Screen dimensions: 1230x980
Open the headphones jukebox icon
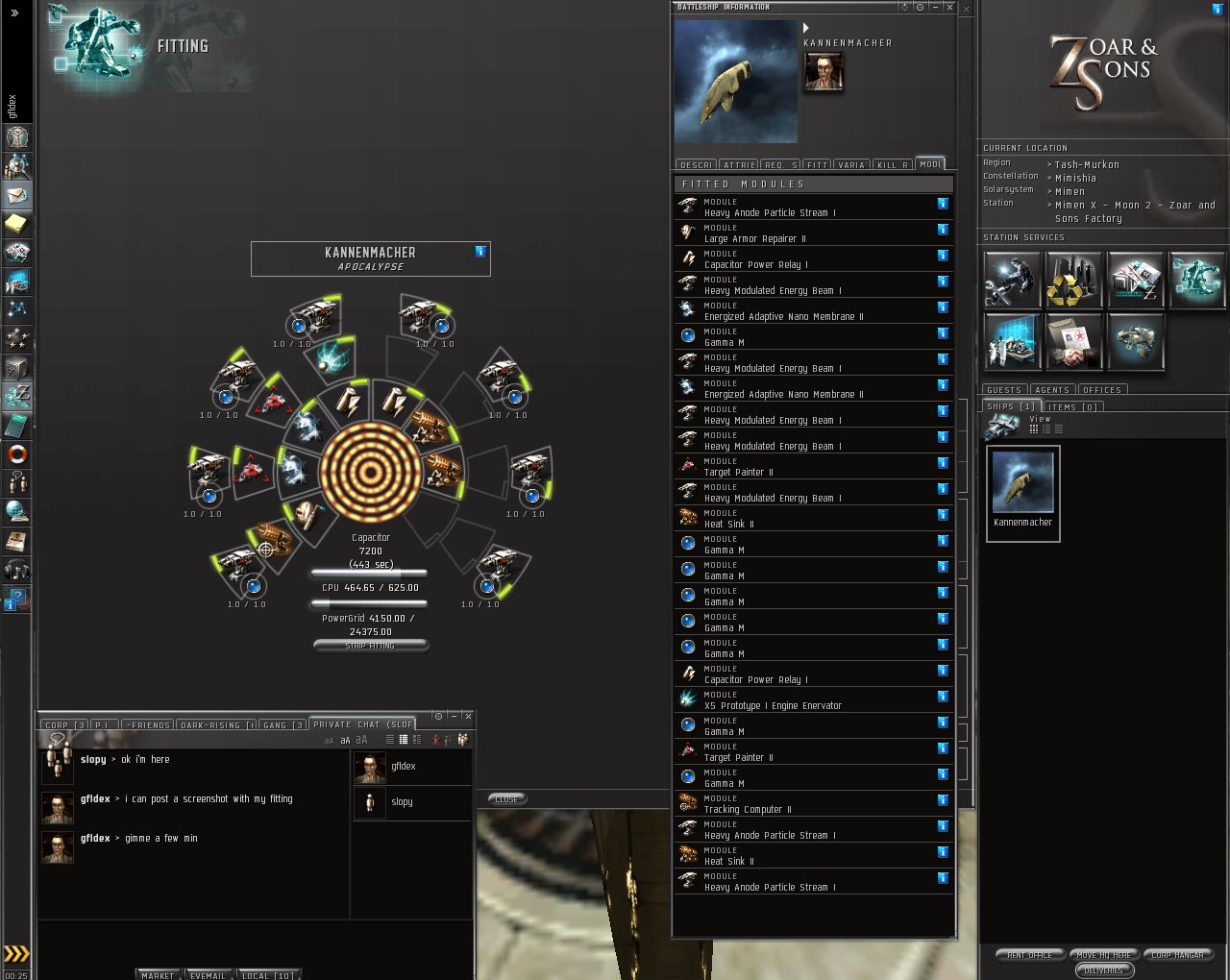click(x=17, y=570)
